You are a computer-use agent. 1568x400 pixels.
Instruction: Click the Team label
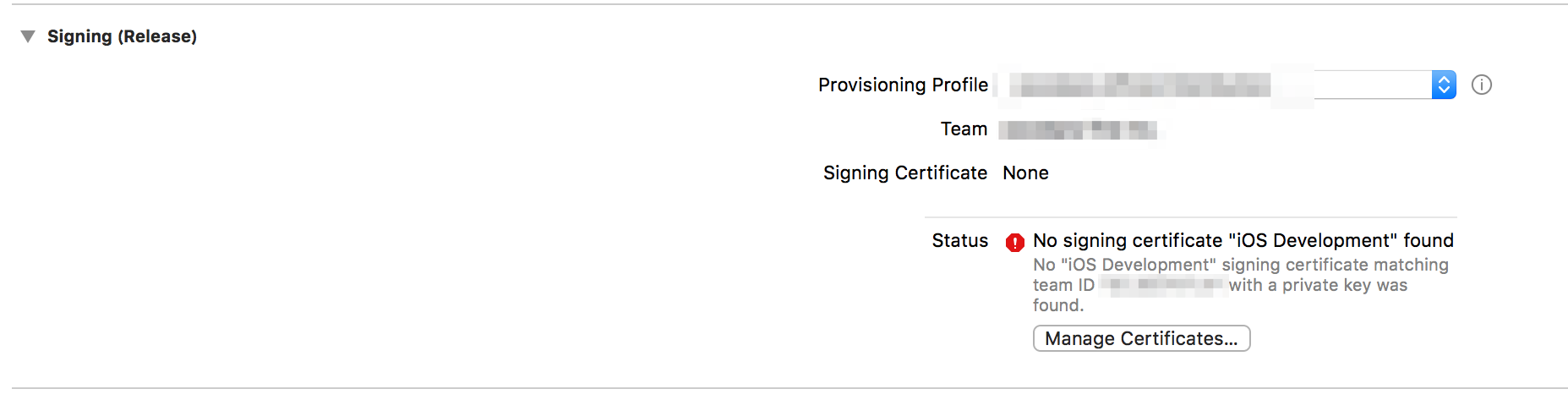point(964,129)
